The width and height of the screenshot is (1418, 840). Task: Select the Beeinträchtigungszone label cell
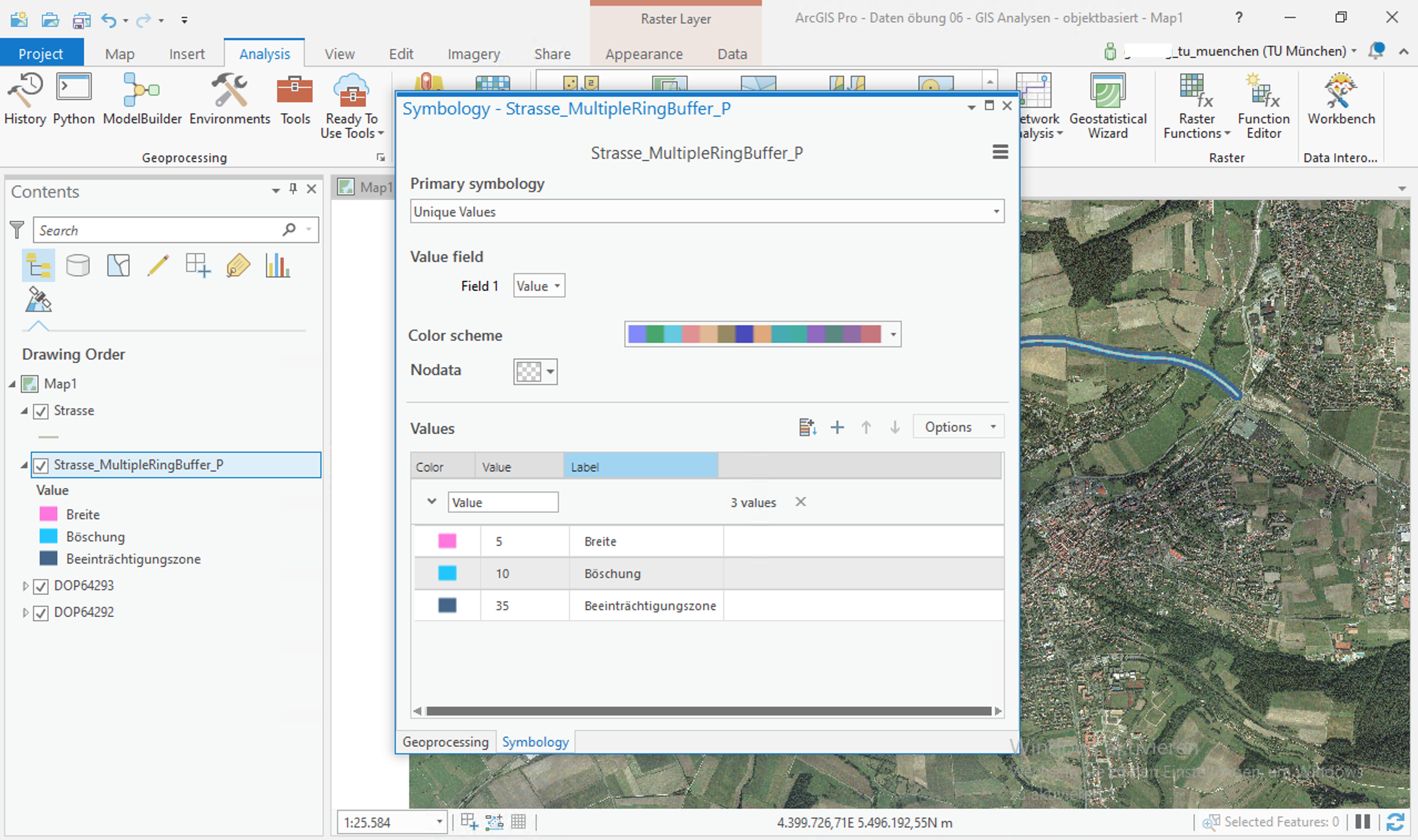pyautogui.click(x=647, y=605)
